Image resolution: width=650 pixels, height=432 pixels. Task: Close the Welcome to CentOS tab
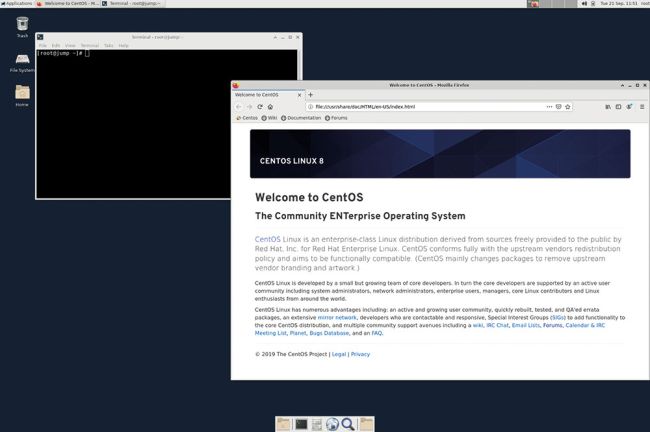tap(299, 95)
